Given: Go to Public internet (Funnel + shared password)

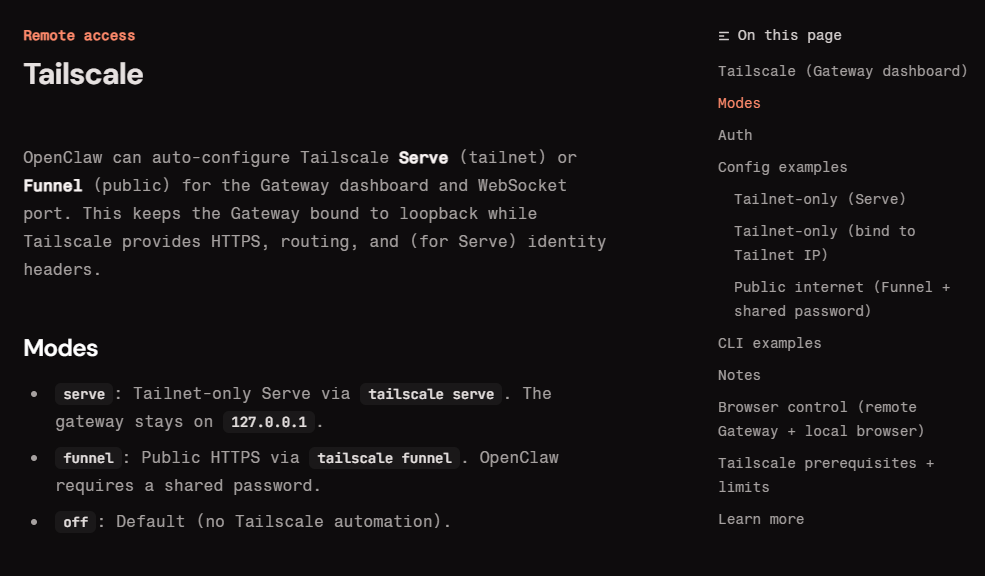Looking at the screenshot, I should [x=842, y=299].
